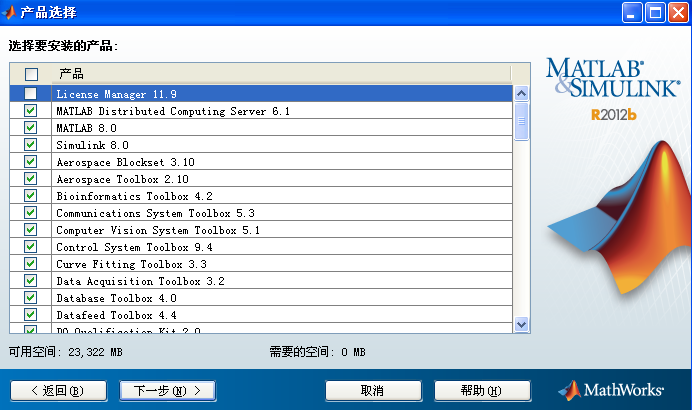Uncheck Curve Fitting Toolbox 3.3 checkbox
This screenshot has width=692, height=410.
pos(30,263)
